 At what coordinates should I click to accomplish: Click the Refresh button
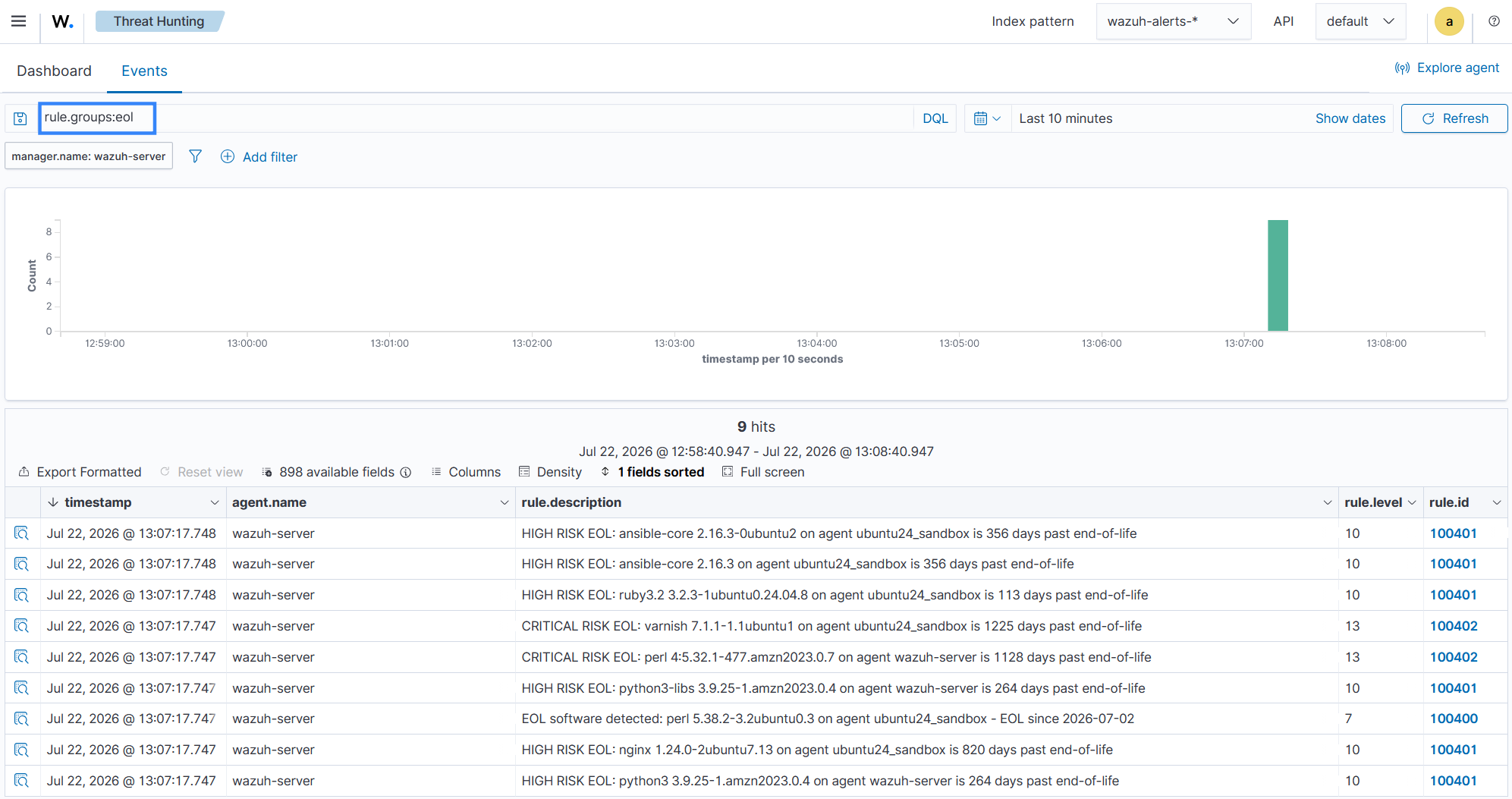point(1454,118)
